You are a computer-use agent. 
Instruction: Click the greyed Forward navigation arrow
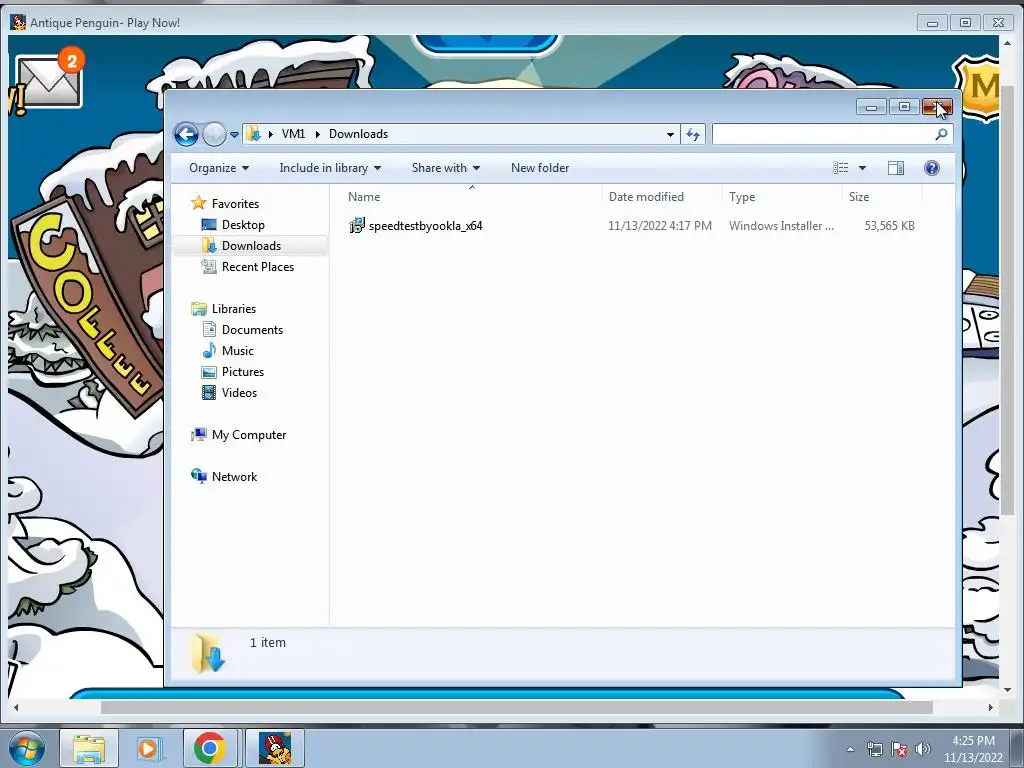coord(214,135)
